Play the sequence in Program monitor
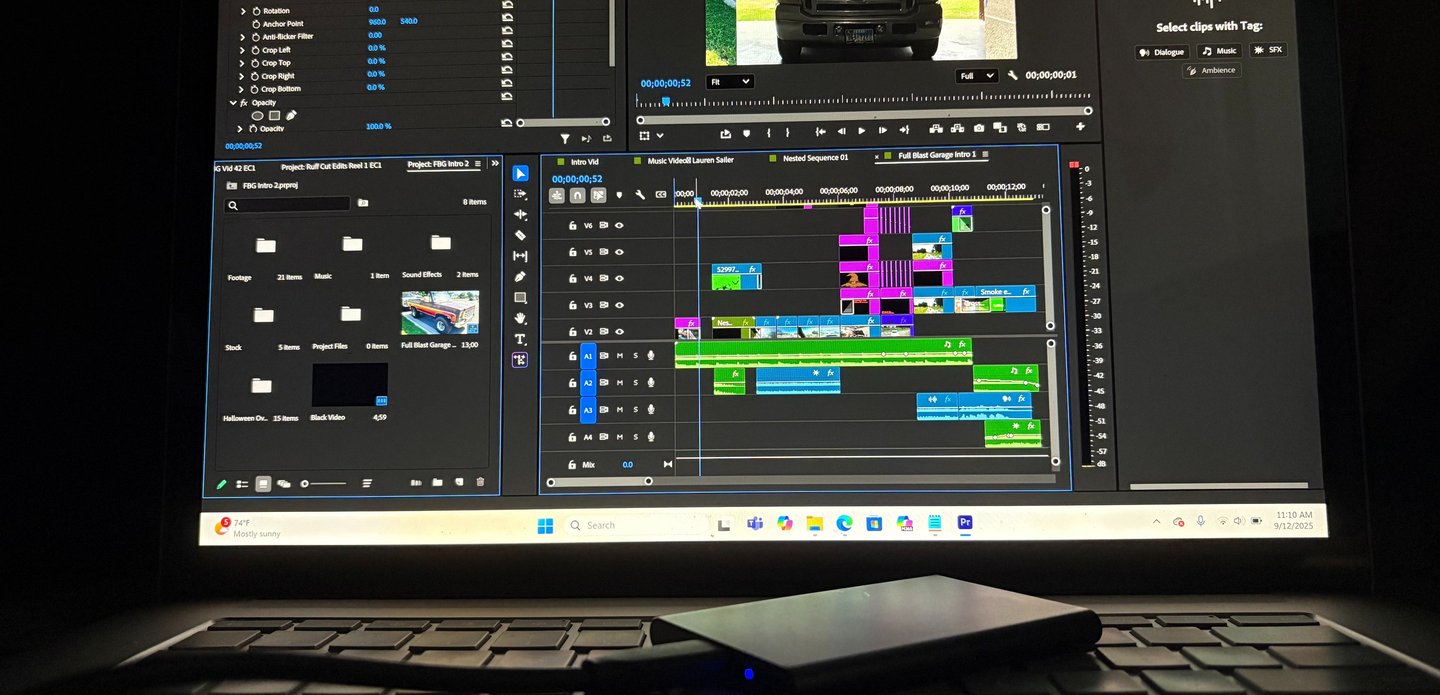1440x695 pixels. click(x=862, y=131)
